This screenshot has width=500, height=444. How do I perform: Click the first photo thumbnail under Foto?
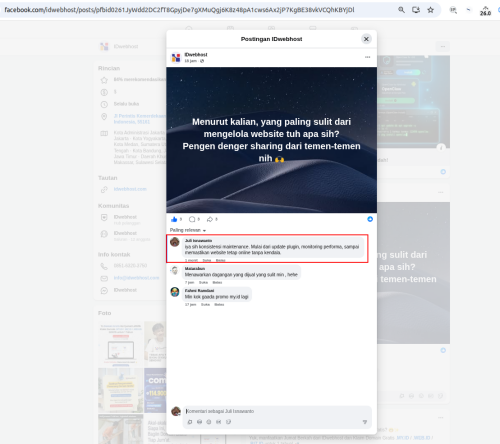point(120,344)
